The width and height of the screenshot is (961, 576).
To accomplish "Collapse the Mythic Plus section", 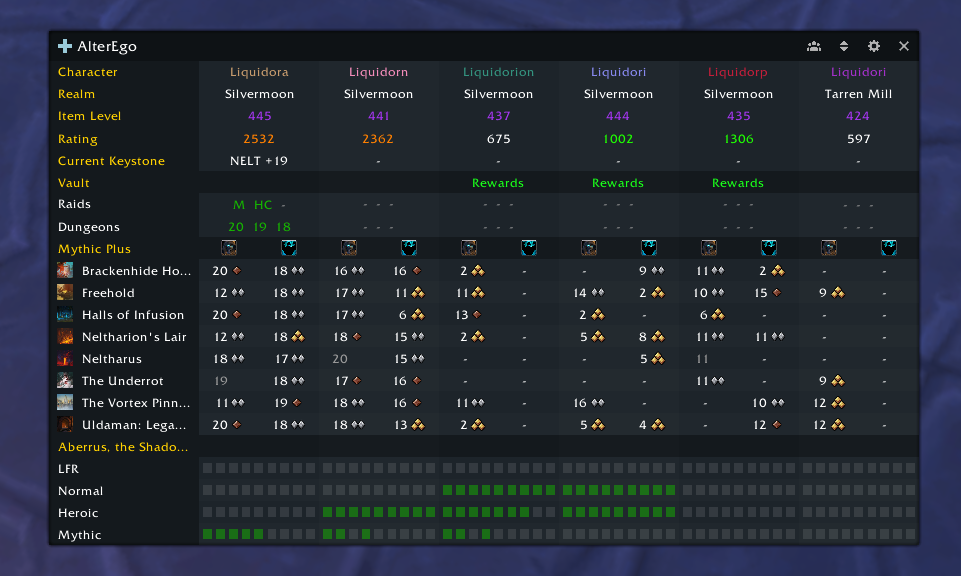I will coord(94,248).
